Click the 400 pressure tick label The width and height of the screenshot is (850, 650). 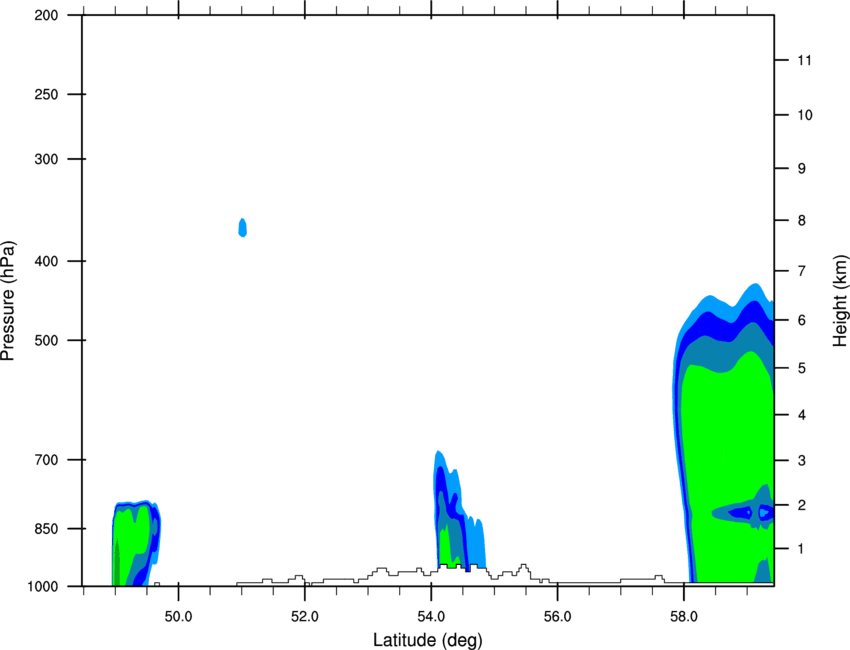click(x=46, y=261)
